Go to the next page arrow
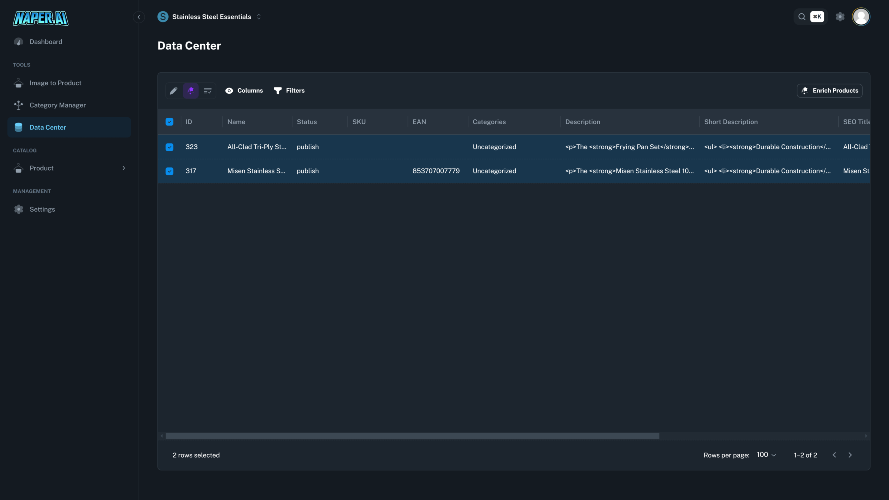Image resolution: width=889 pixels, height=500 pixels. pos(850,455)
